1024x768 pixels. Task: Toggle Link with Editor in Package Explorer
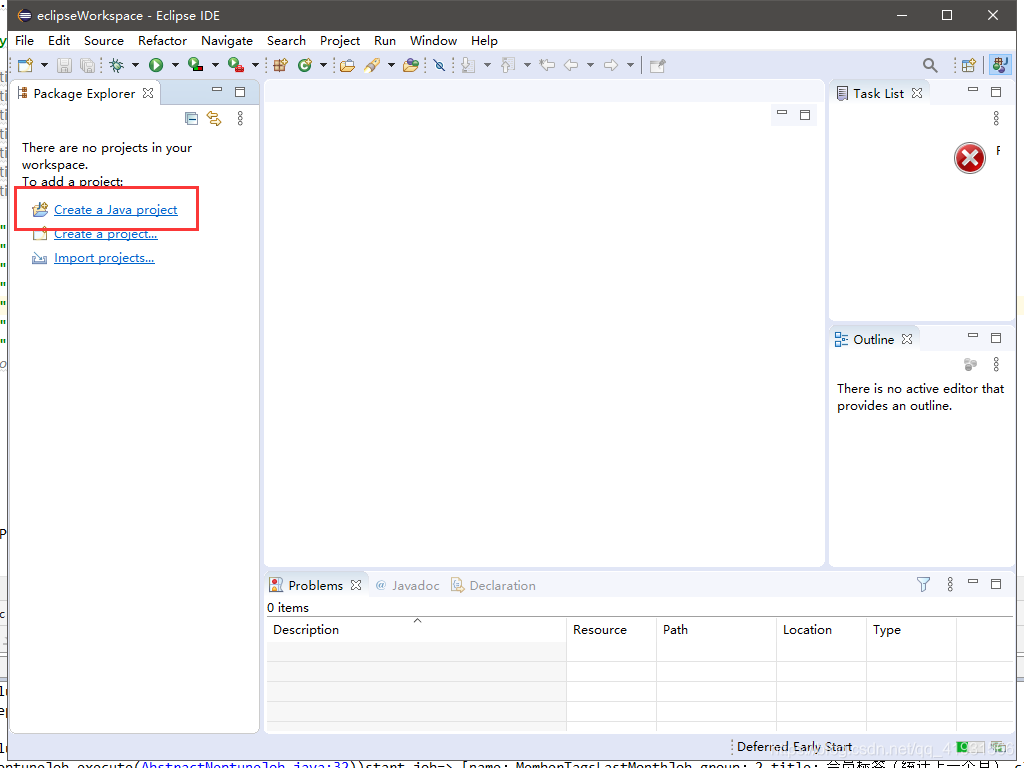tap(214, 118)
